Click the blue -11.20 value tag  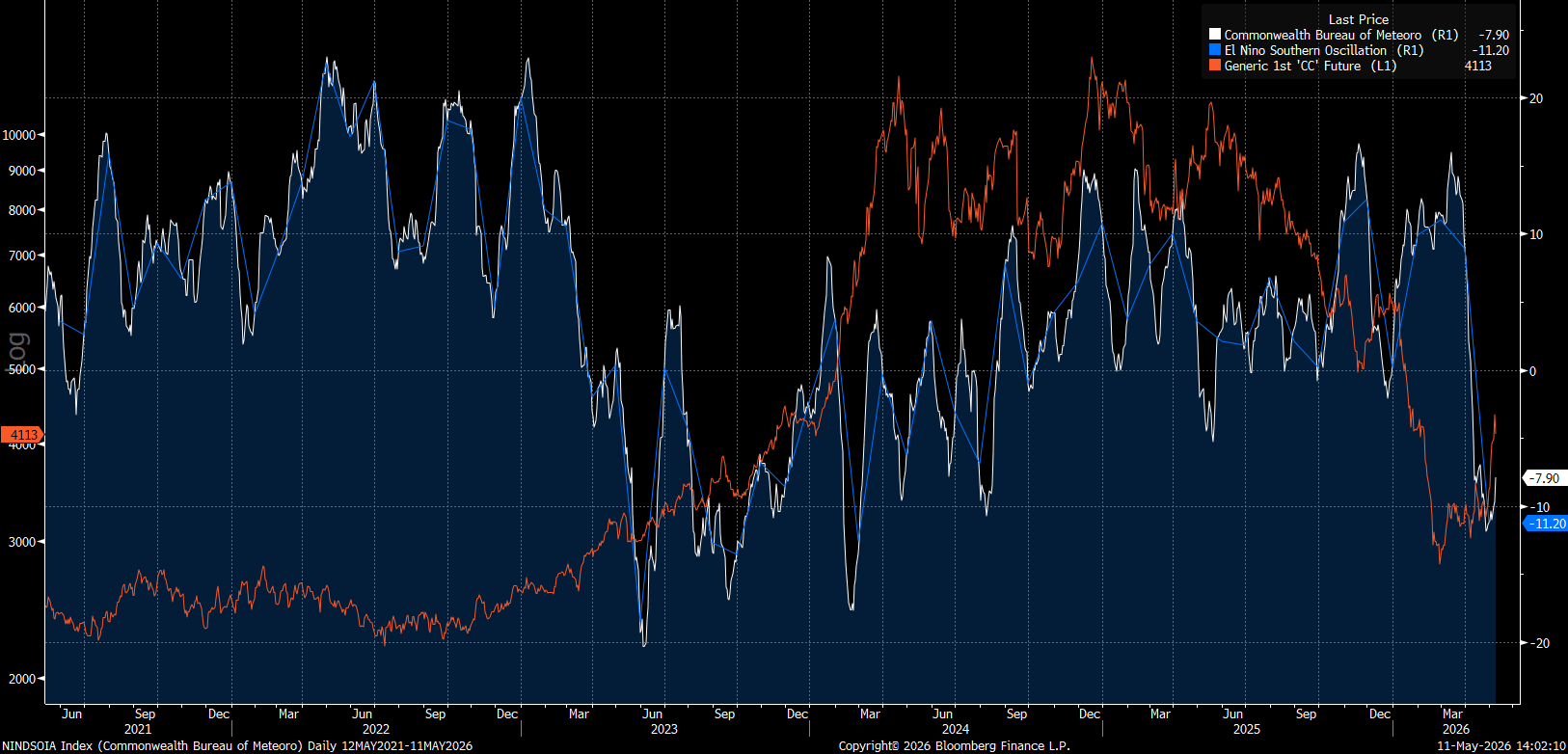click(x=1545, y=524)
